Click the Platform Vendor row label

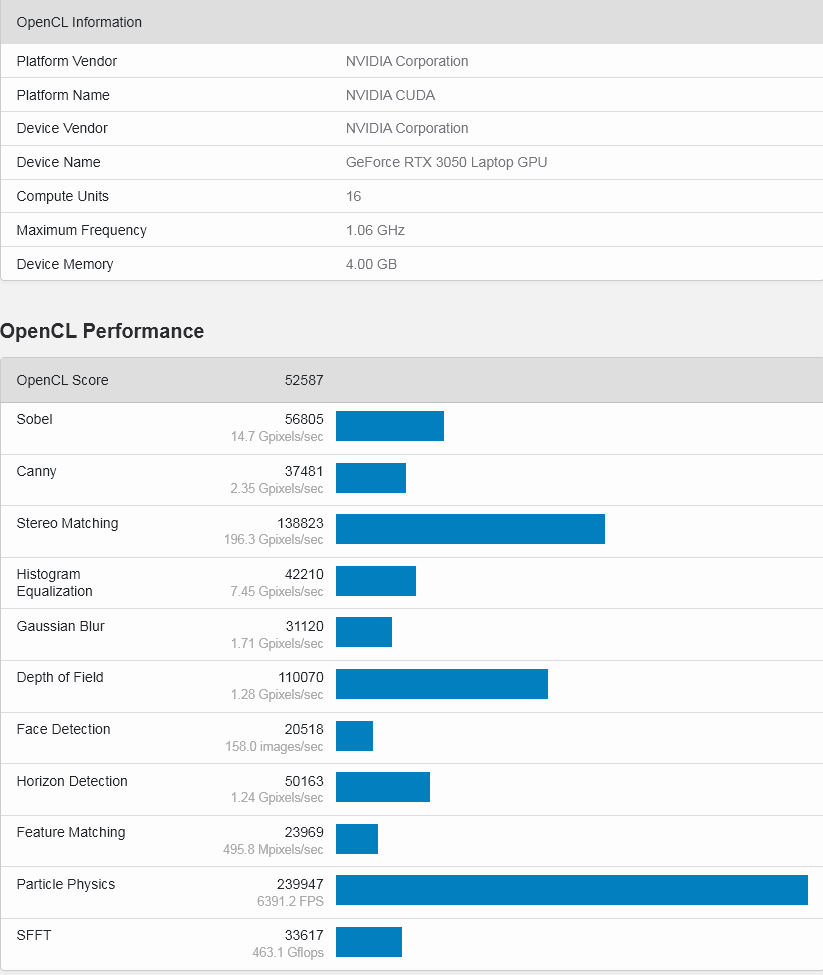point(67,61)
